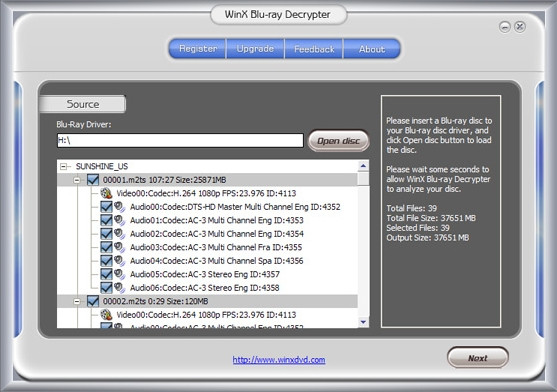Toggle the Audio06 Stereo ID:4358 checkbox

tap(106, 288)
